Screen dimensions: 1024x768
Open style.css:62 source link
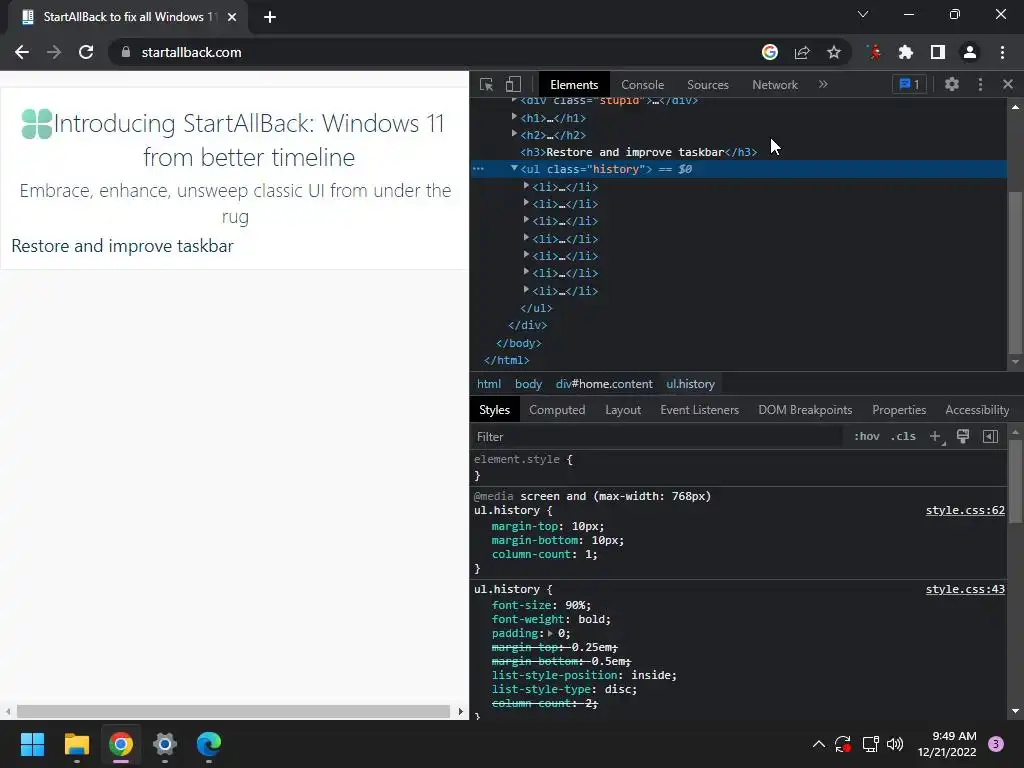965,510
